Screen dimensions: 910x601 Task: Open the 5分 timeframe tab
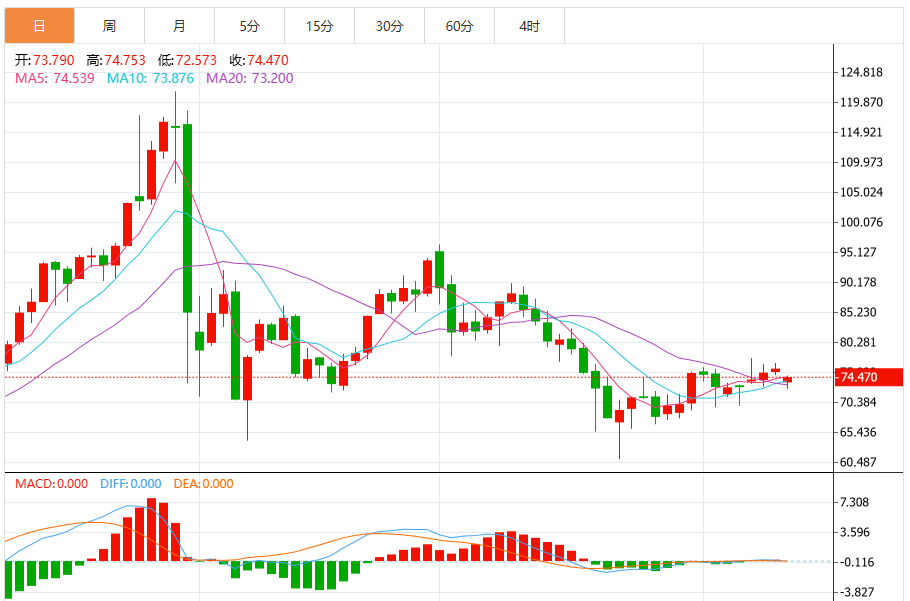[x=250, y=26]
